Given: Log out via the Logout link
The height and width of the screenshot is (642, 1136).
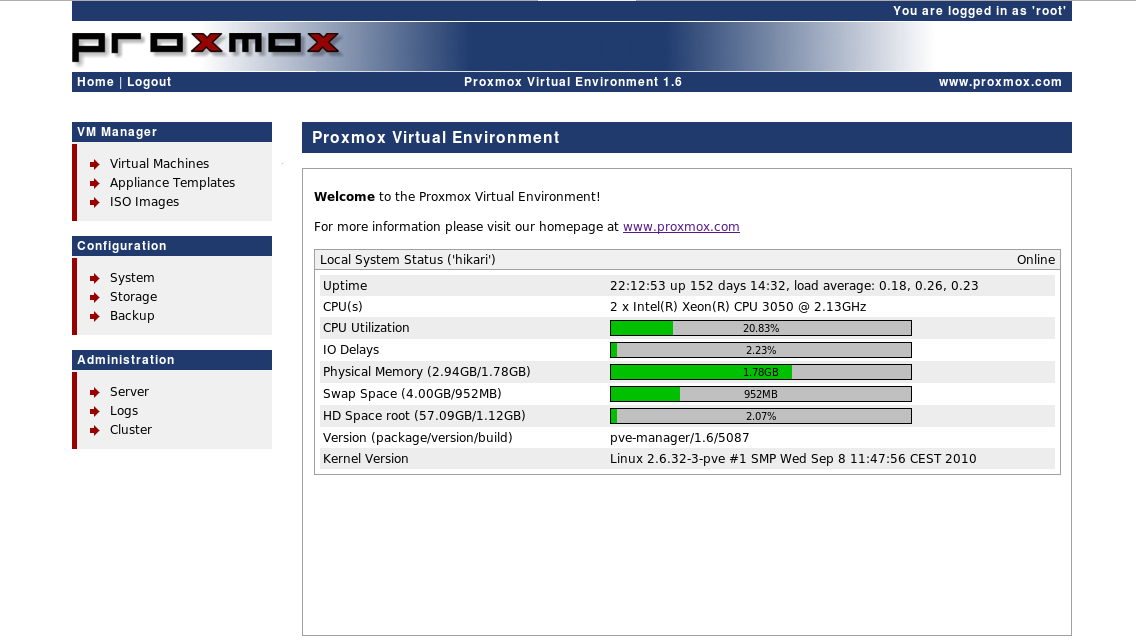Looking at the screenshot, I should click(x=149, y=82).
